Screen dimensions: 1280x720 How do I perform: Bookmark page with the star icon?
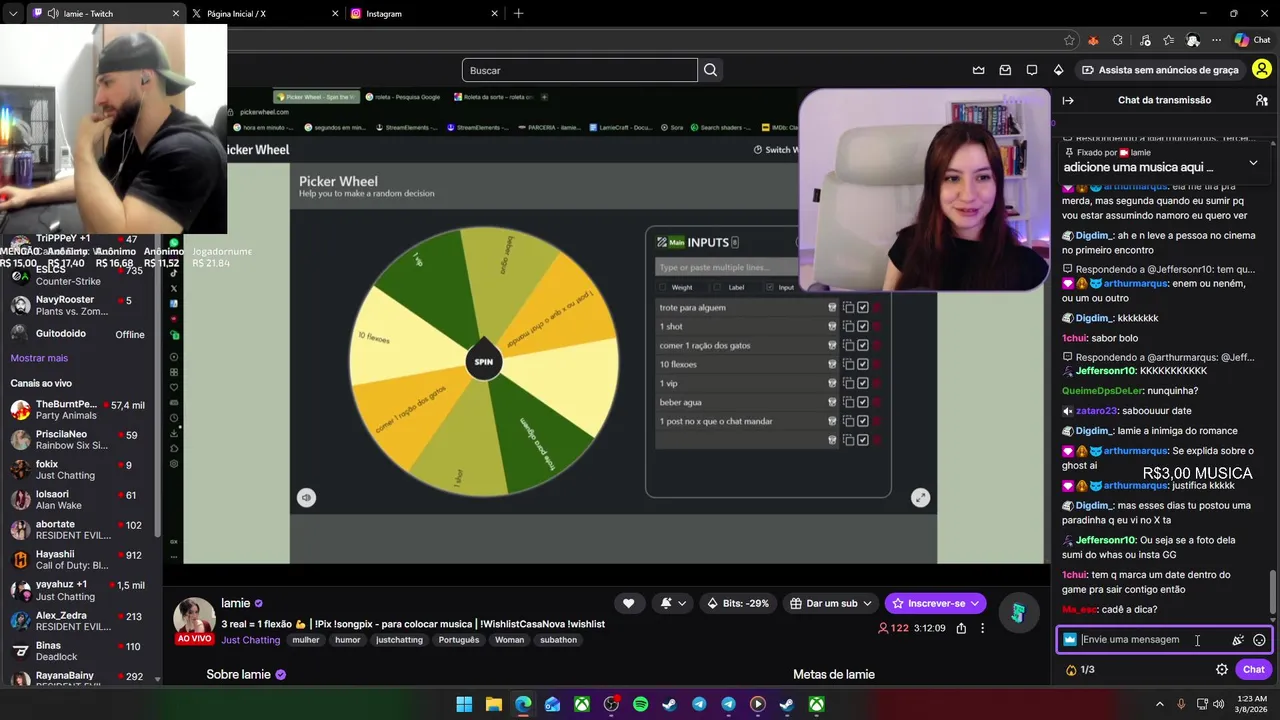tap(1069, 40)
